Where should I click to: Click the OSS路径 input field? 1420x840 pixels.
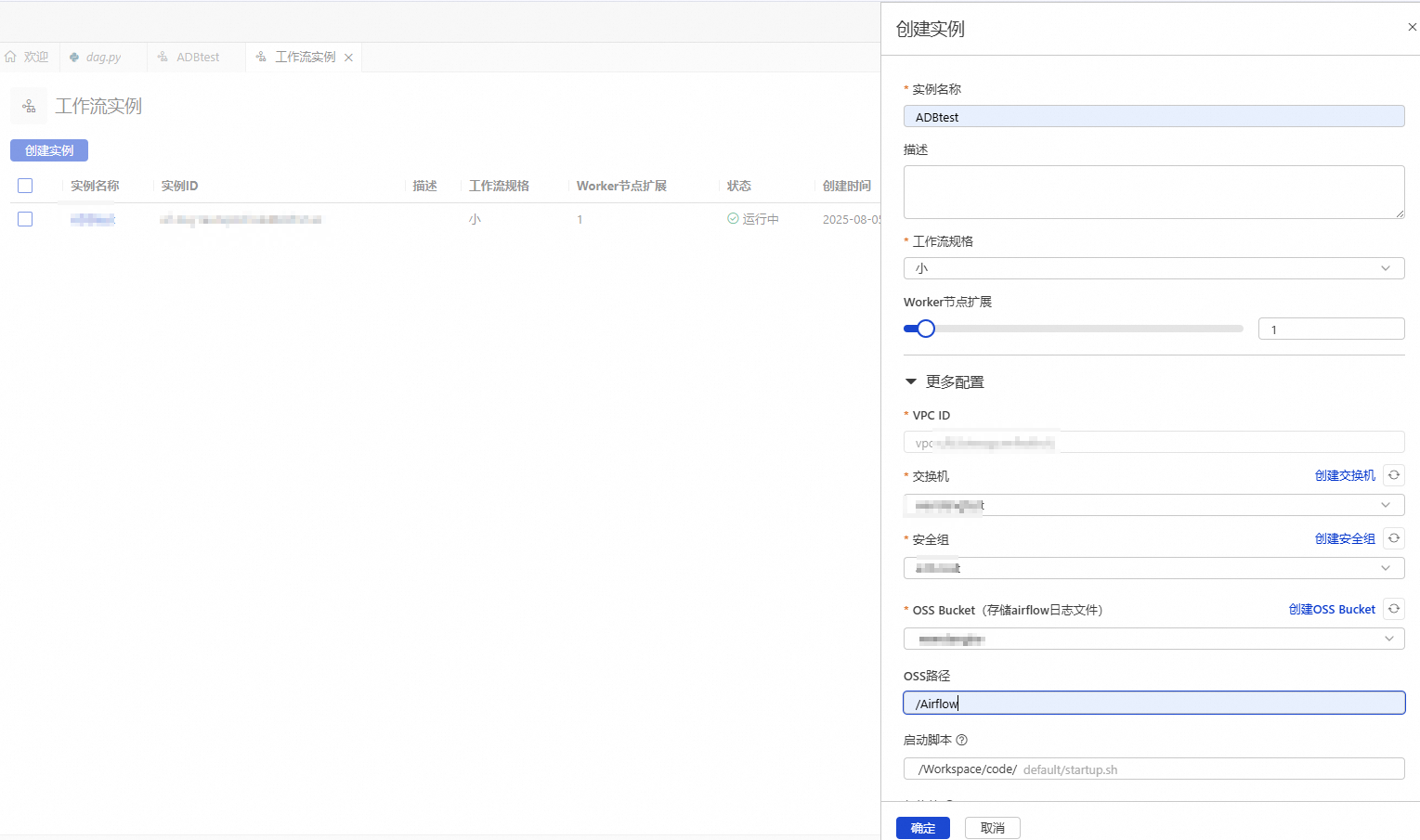pos(1153,703)
